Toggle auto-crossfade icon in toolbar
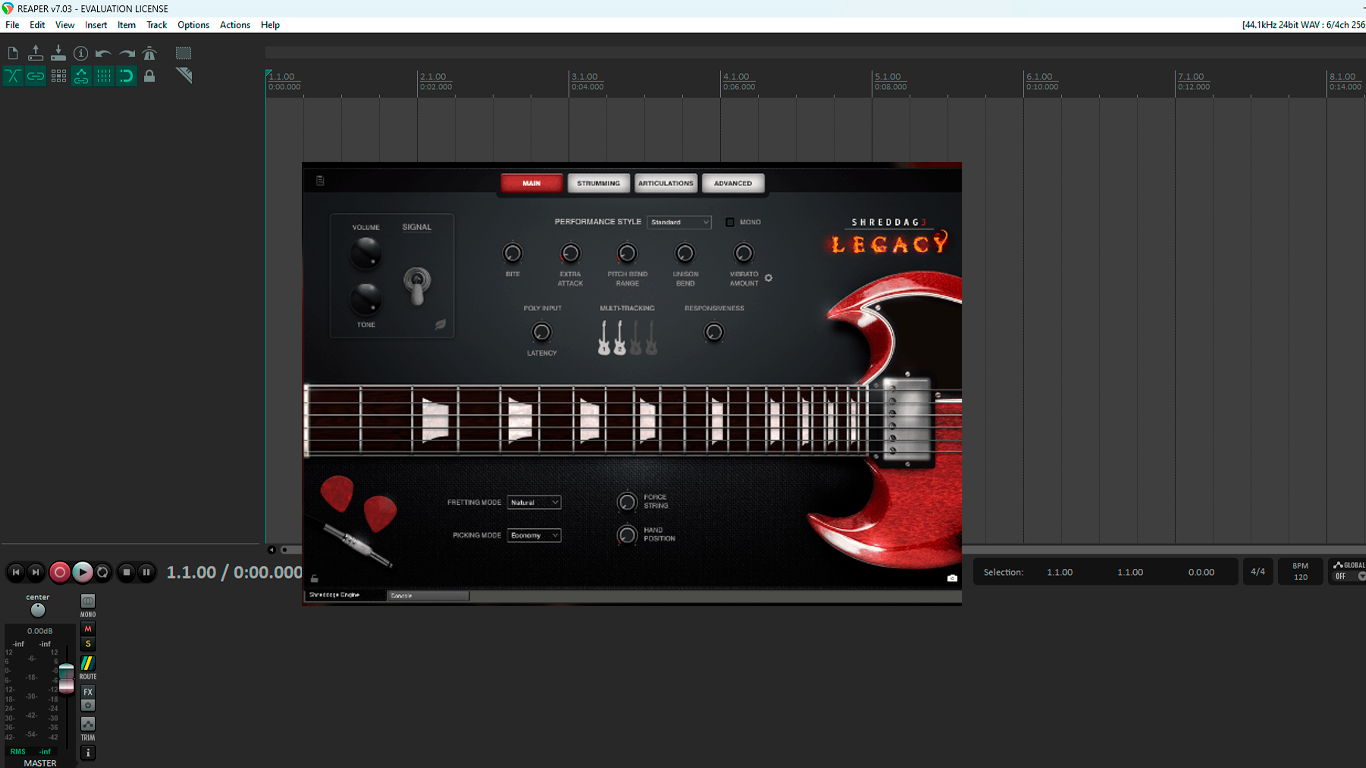The height and width of the screenshot is (768, 1366). (13, 76)
